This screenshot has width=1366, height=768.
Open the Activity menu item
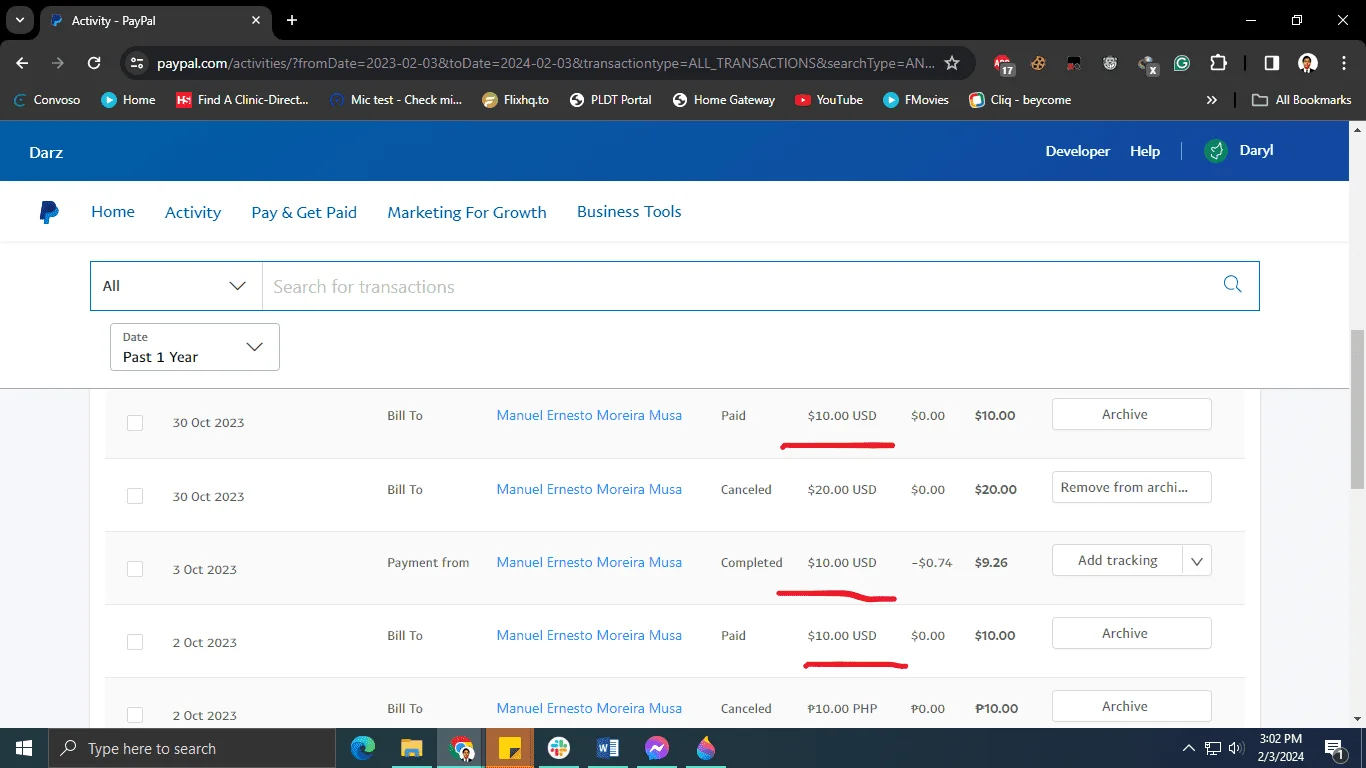[193, 212]
